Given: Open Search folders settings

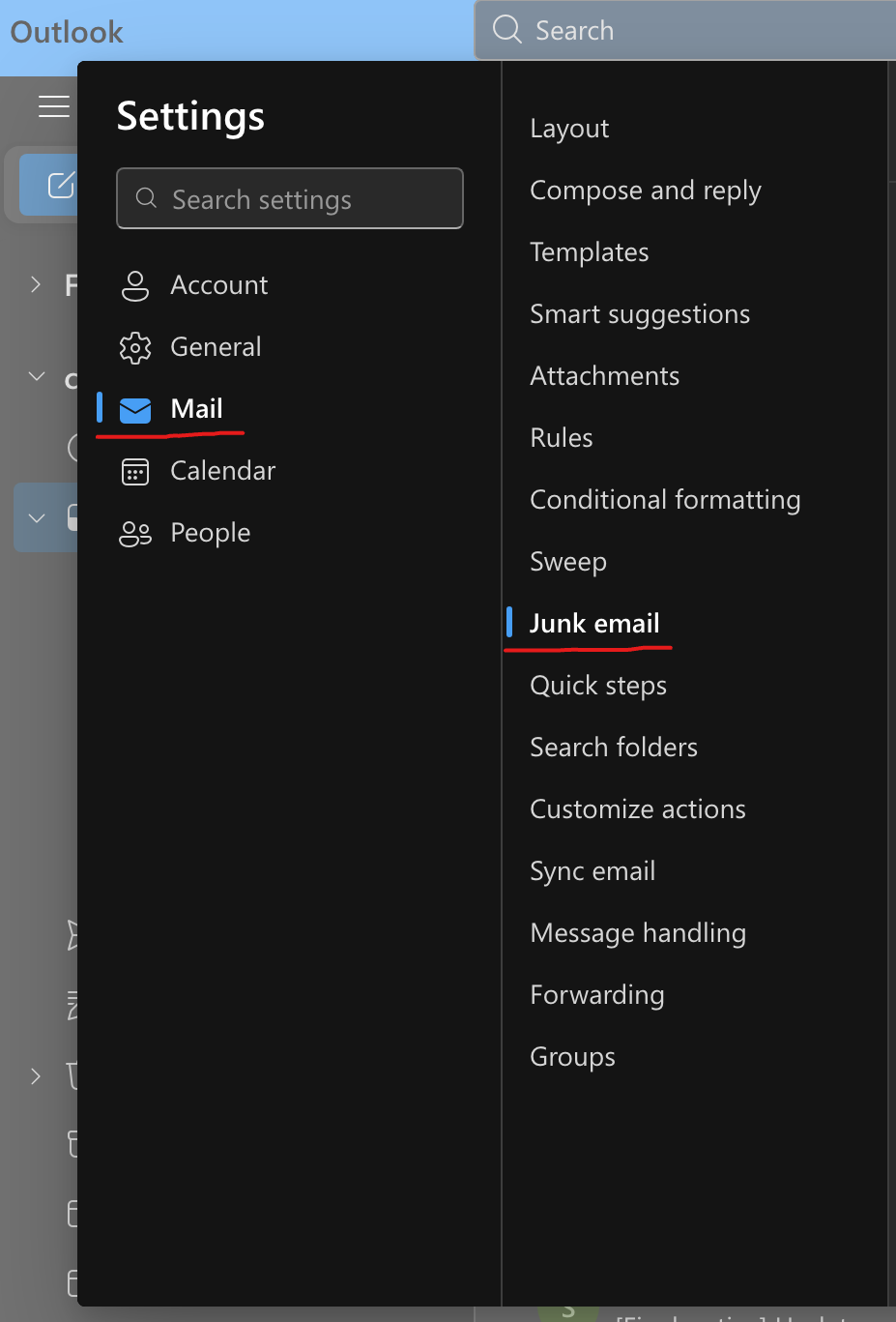Looking at the screenshot, I should tap(614, 748).
